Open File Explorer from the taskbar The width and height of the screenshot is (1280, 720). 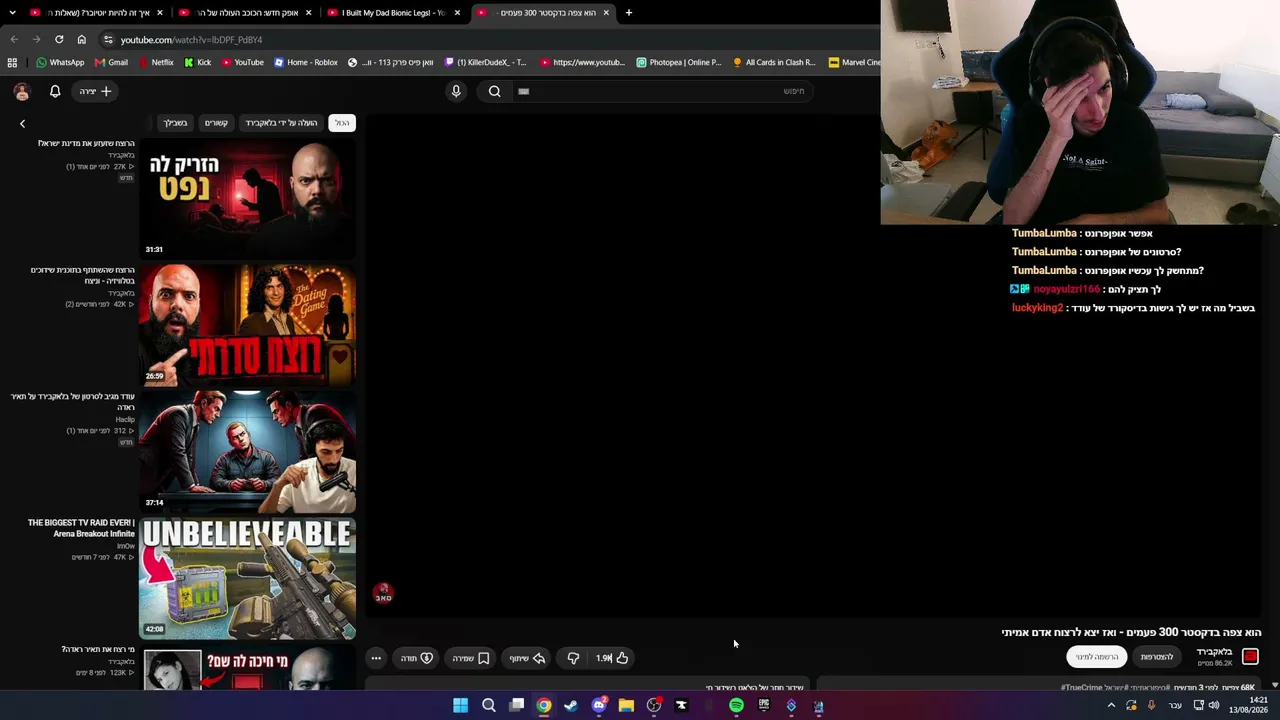point(626,705)
